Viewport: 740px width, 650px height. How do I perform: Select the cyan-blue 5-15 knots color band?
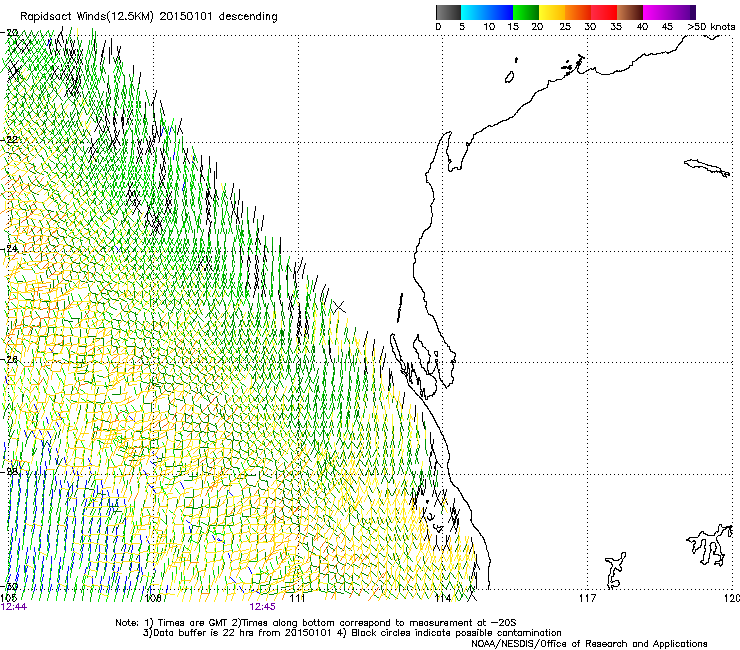point(487,12)
